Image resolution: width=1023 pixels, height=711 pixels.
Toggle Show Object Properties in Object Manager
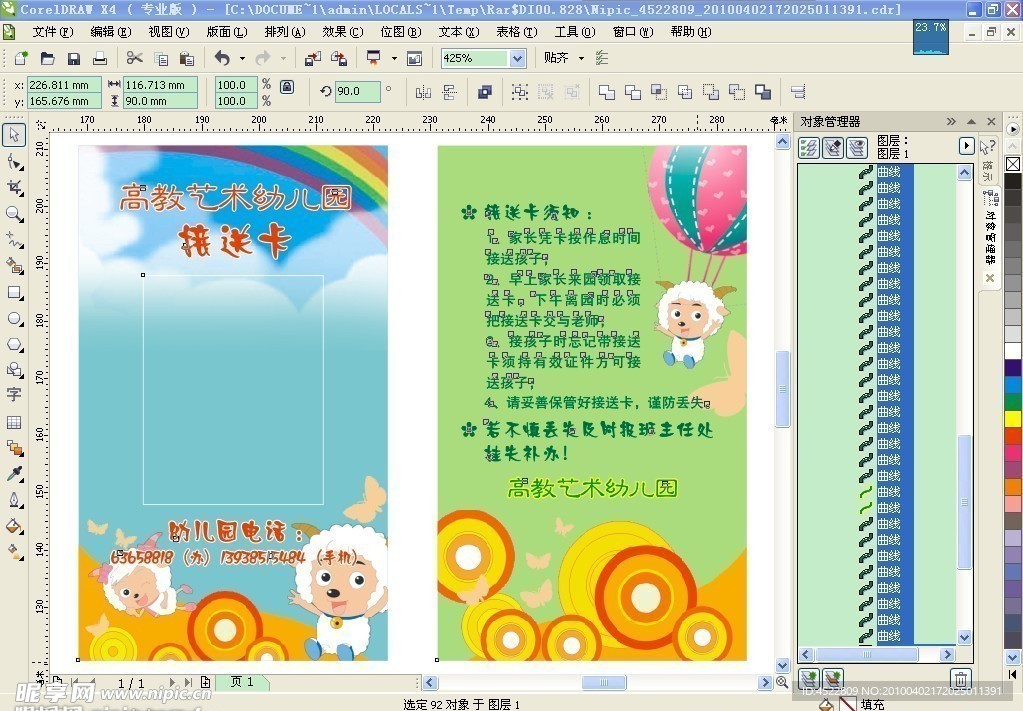[x=809, y=148]
